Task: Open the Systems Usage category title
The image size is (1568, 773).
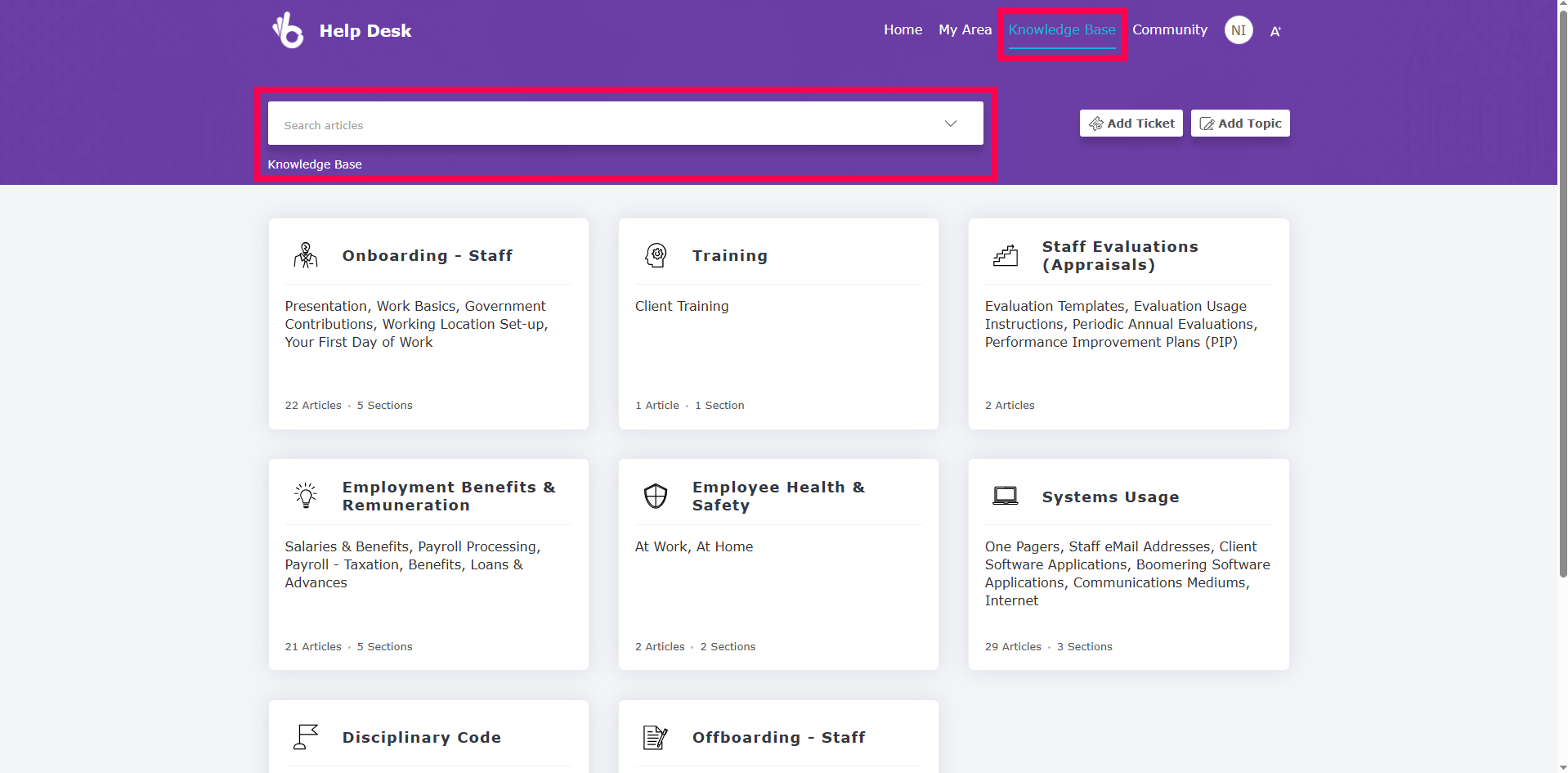Action: (x=1110, y=497)
